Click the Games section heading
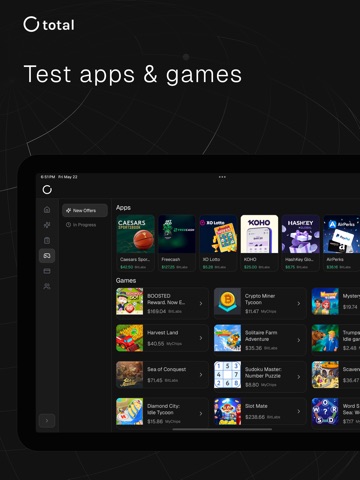 click(126, 280)
